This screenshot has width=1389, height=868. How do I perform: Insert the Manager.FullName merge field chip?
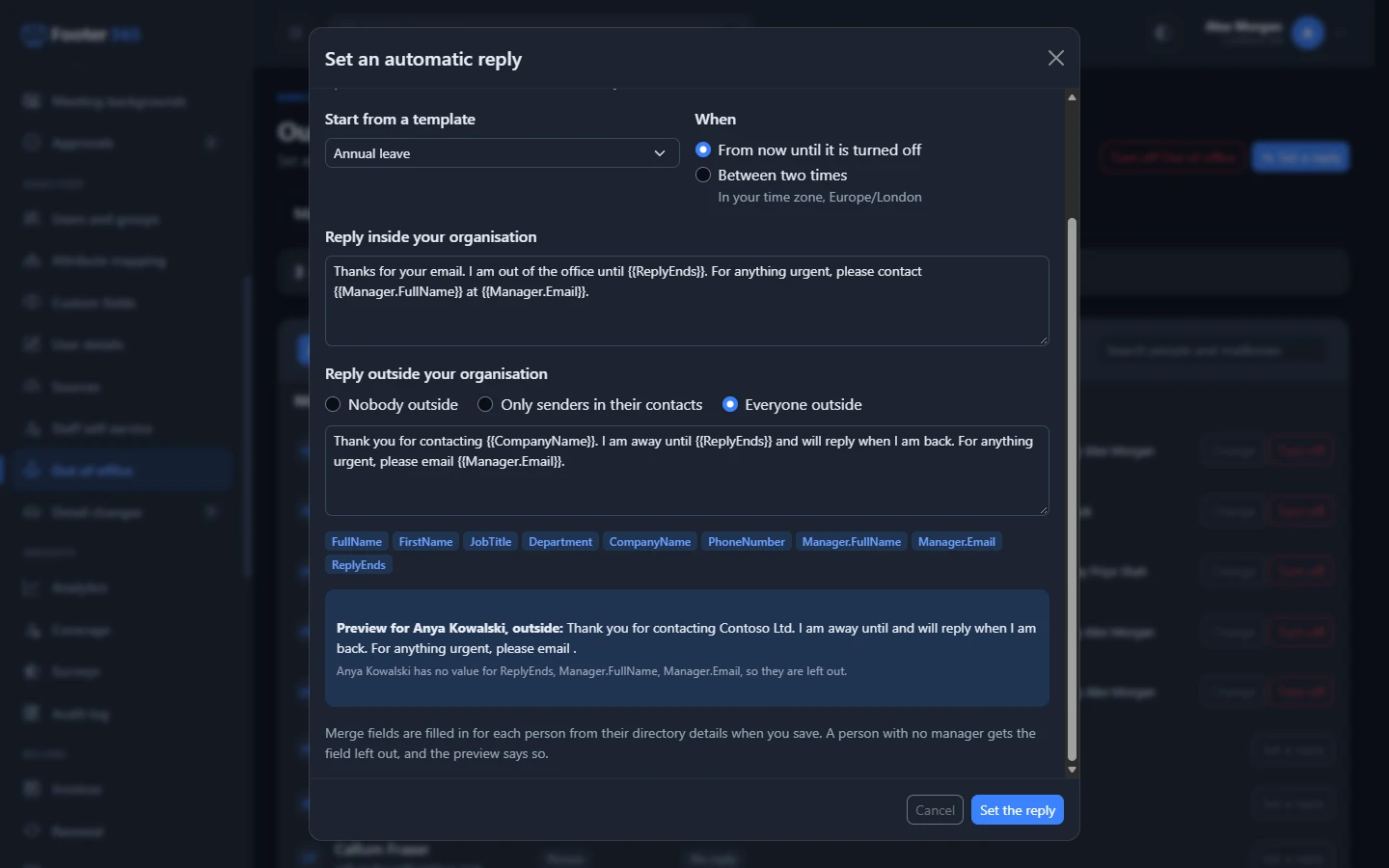[x=852, y=542]
